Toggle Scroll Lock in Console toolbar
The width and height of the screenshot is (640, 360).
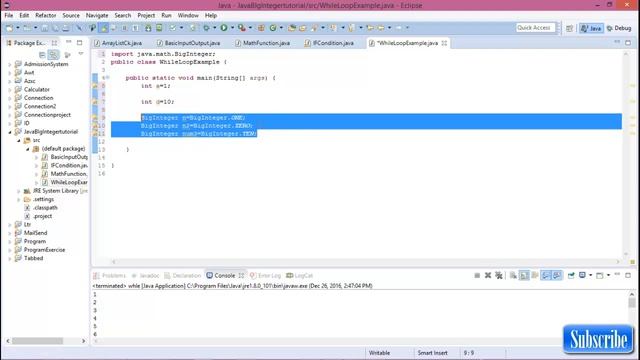pyautogui.click(x=524, y=276)
